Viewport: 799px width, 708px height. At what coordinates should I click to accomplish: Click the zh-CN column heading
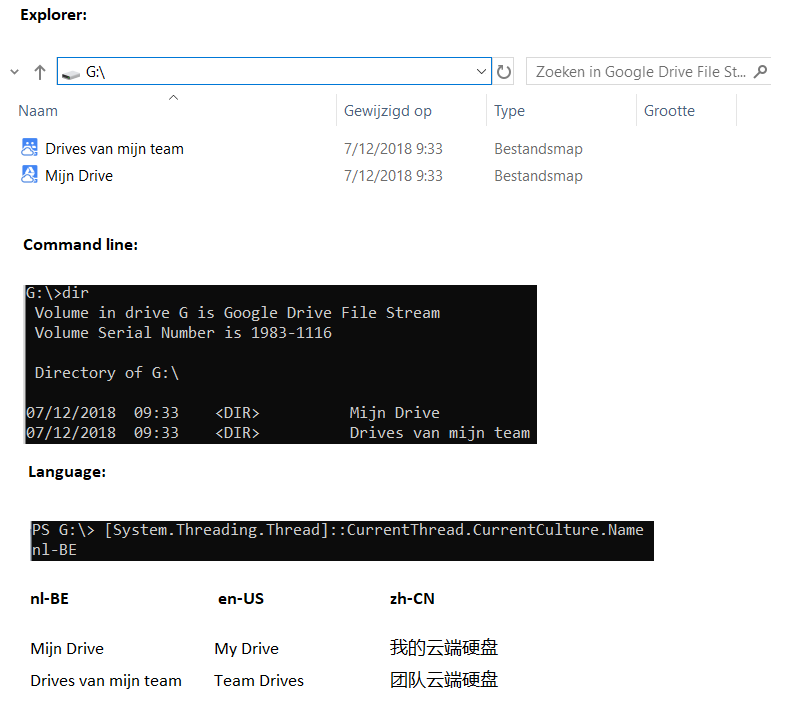coord(412,598)
